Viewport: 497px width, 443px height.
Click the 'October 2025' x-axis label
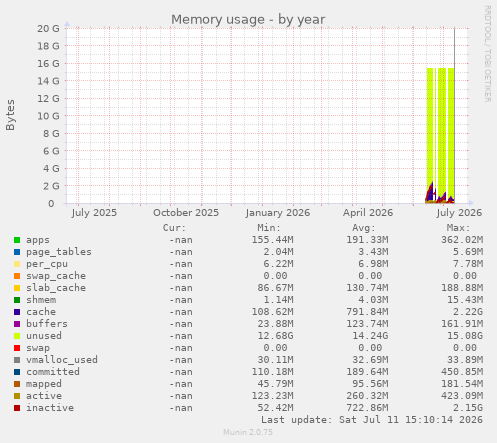pos(186,213)
